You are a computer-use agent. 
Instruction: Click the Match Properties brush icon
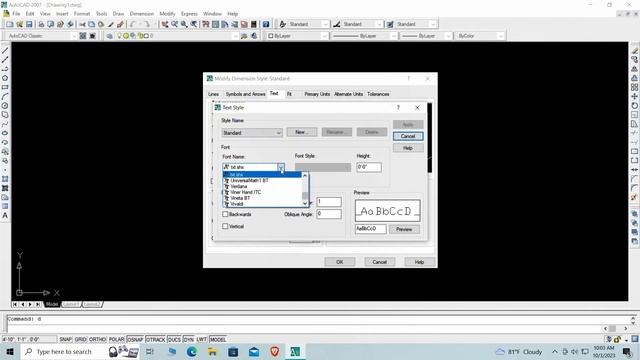(x=111, y=24)
